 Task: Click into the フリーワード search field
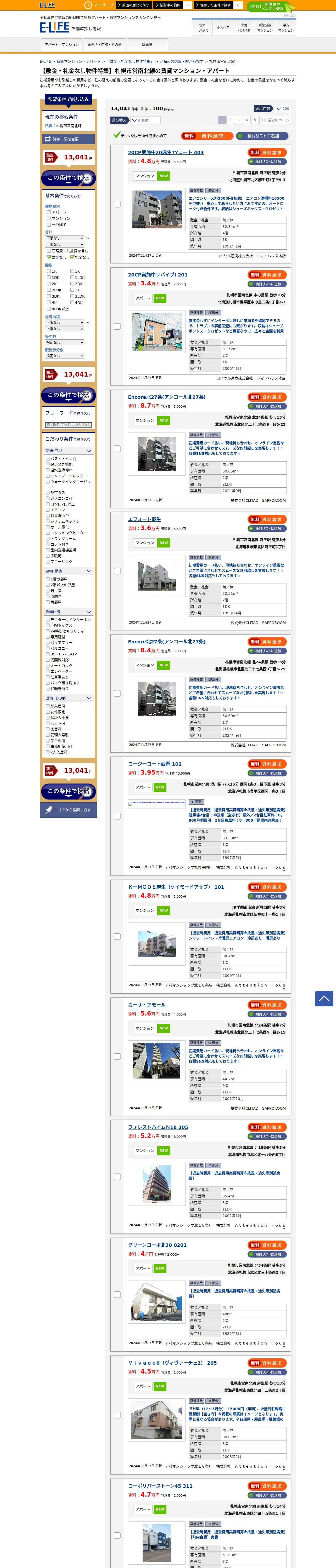68,425
